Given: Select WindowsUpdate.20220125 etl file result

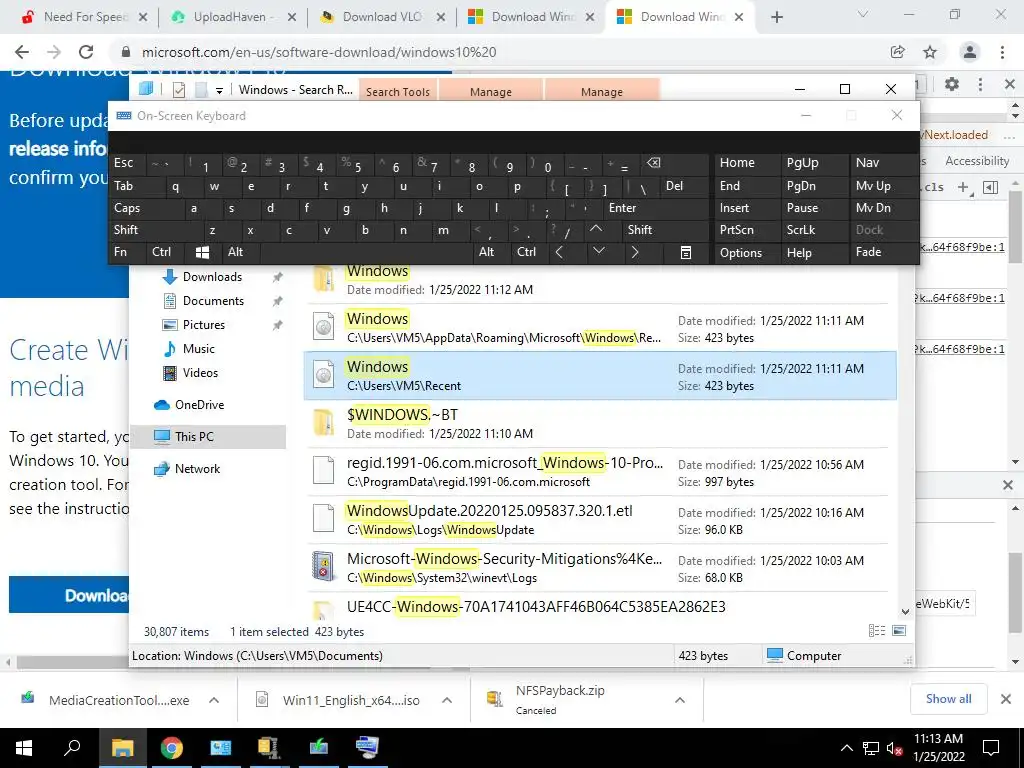Looking at the screenshot, I should (x=600, y=520).
